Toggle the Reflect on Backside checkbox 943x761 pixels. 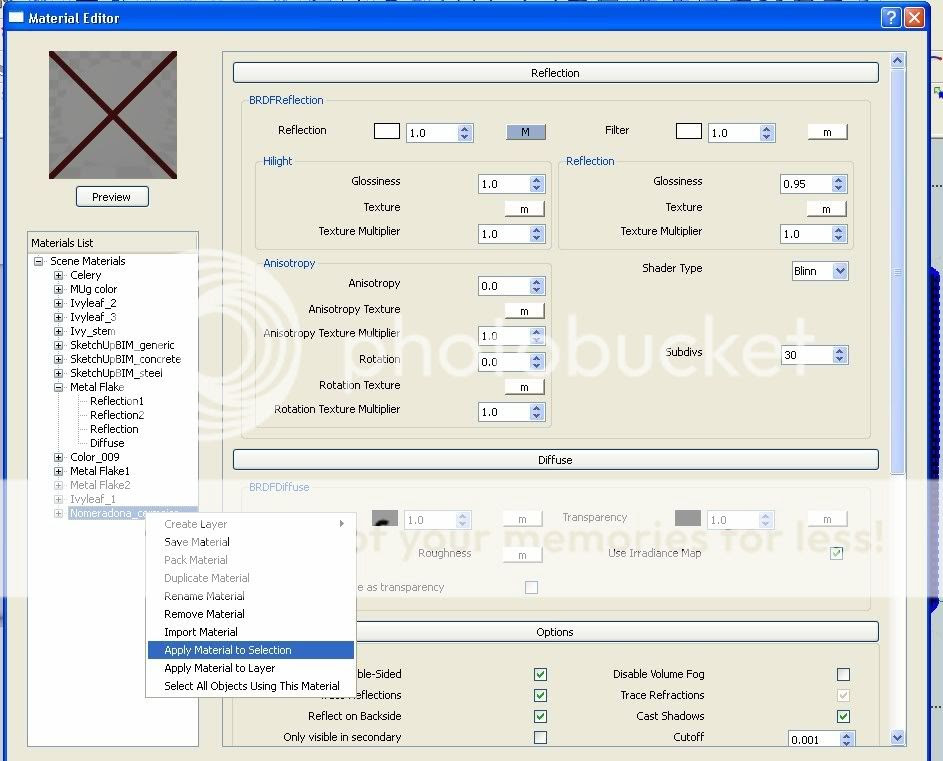[540, 716]
